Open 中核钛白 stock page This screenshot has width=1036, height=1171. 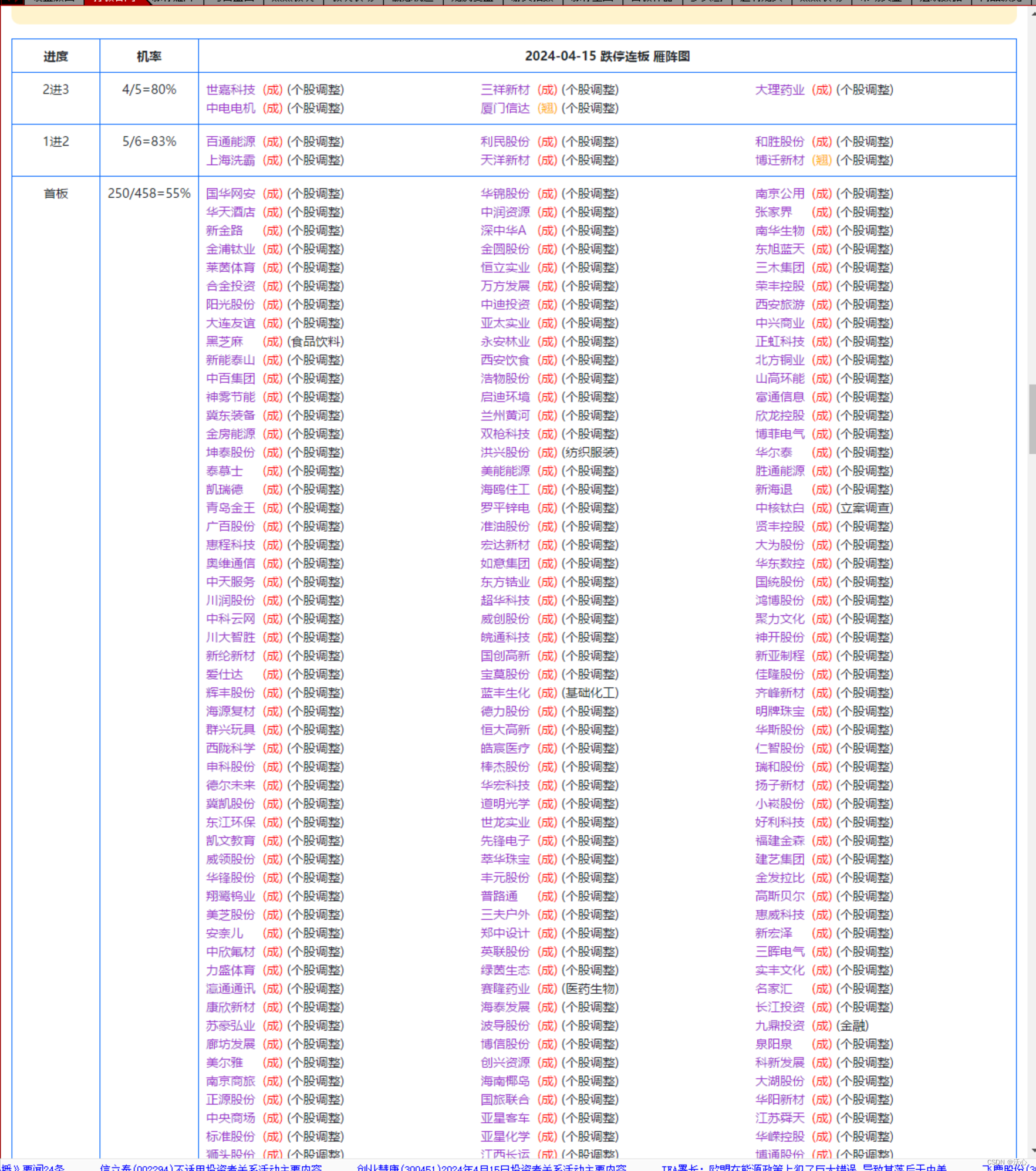point(780,508)
